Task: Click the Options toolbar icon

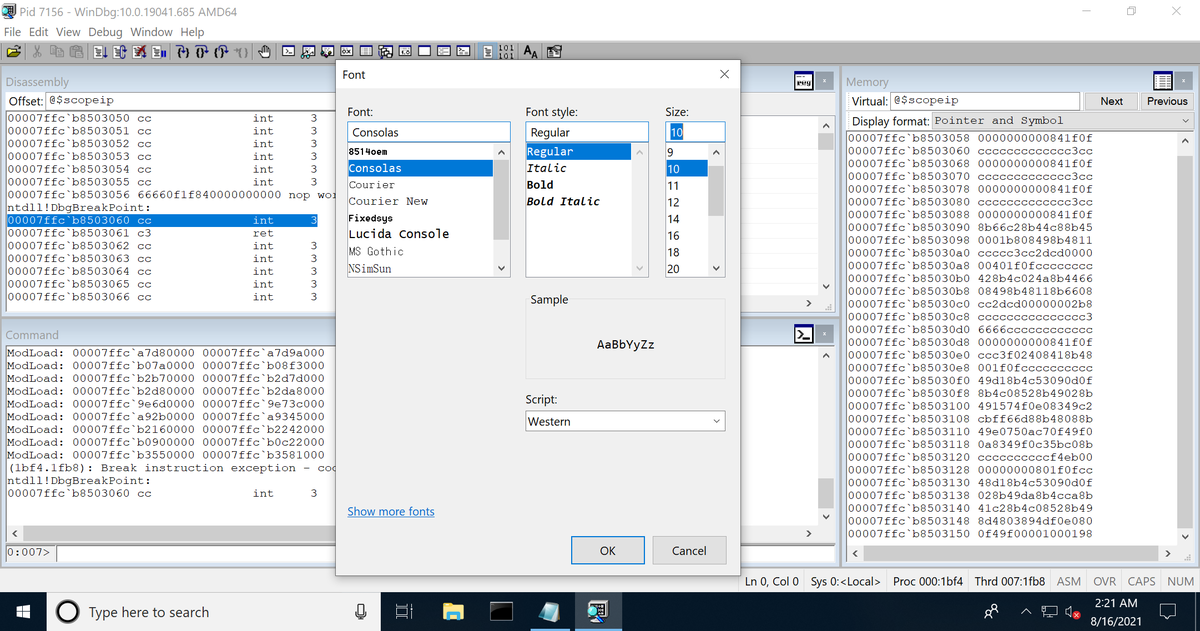Action: point(553,51)
